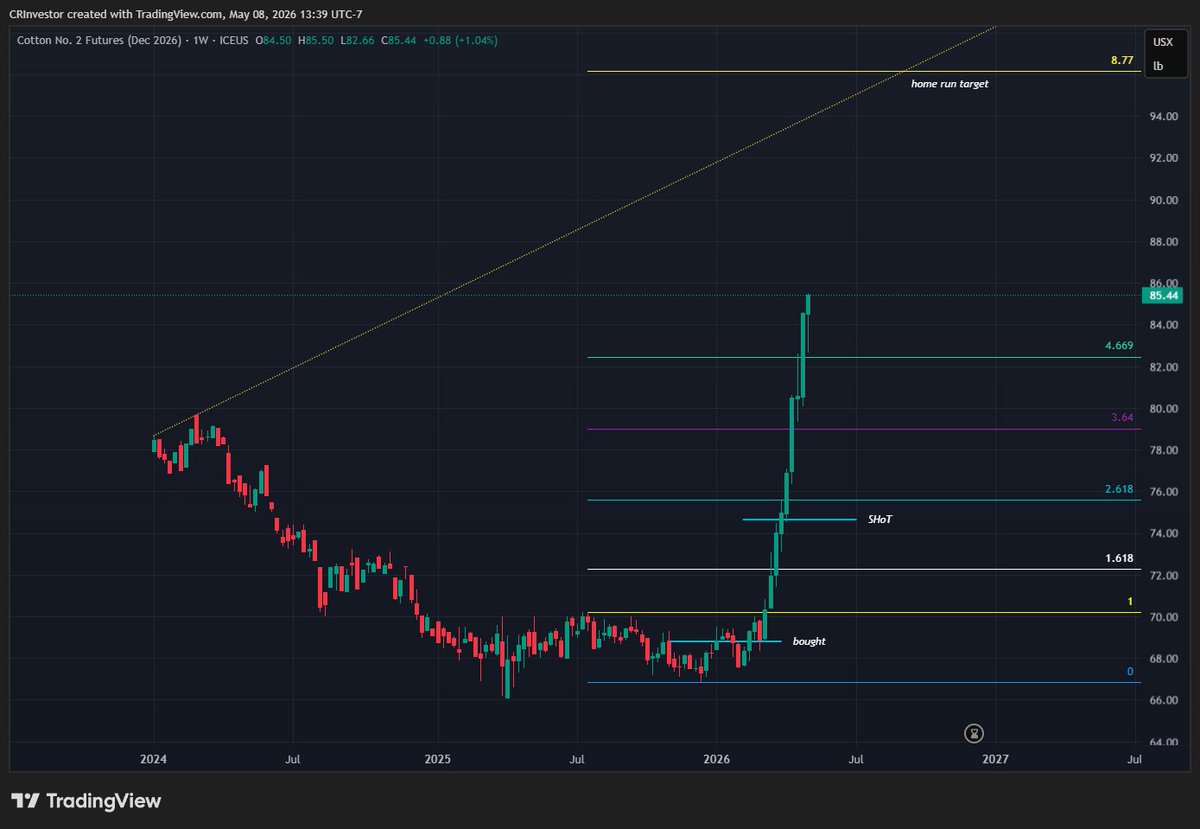Screen dimensions: 1200x829
Task: Click the H85.50 high value
Action: tap(316, 40)
